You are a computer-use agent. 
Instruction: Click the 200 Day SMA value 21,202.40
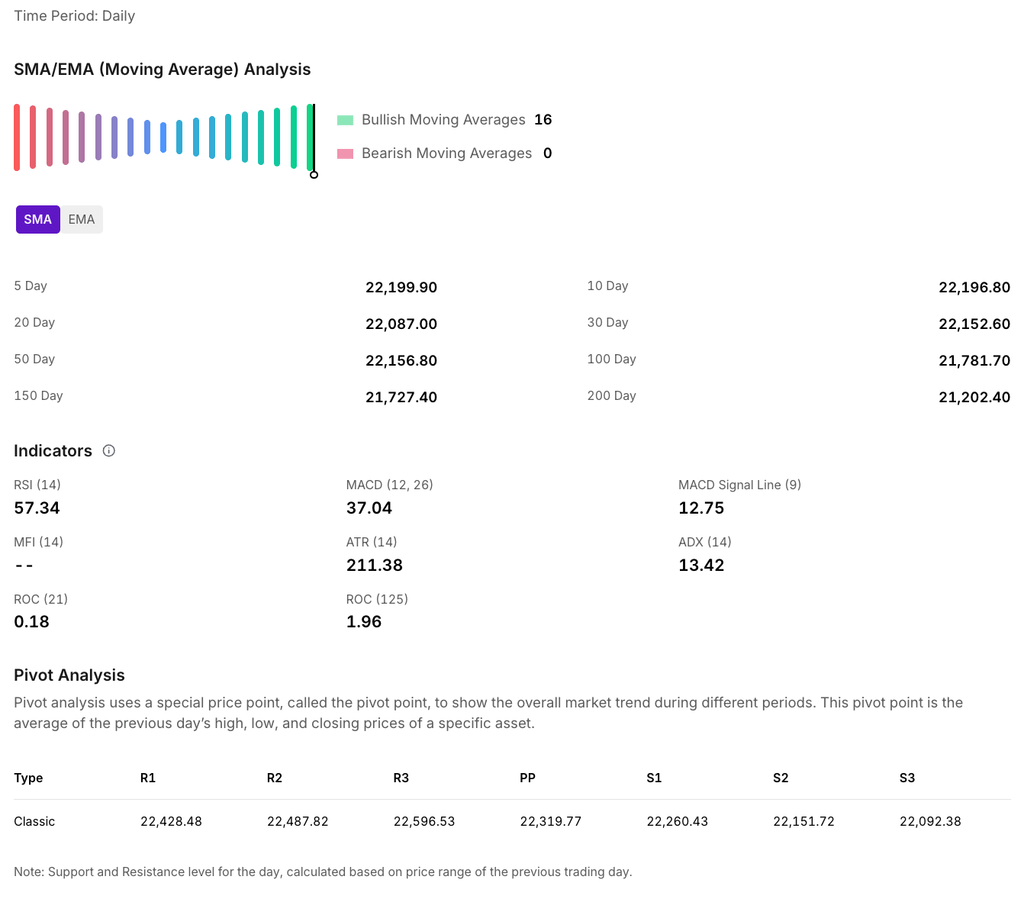coord(974,397)
